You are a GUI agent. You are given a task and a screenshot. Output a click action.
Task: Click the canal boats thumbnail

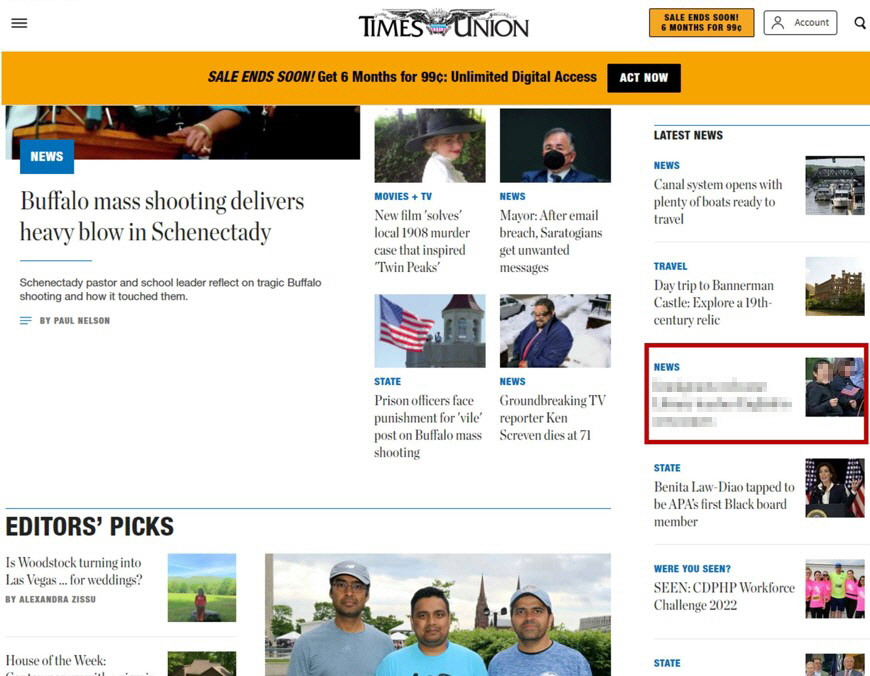coord(834,185)
